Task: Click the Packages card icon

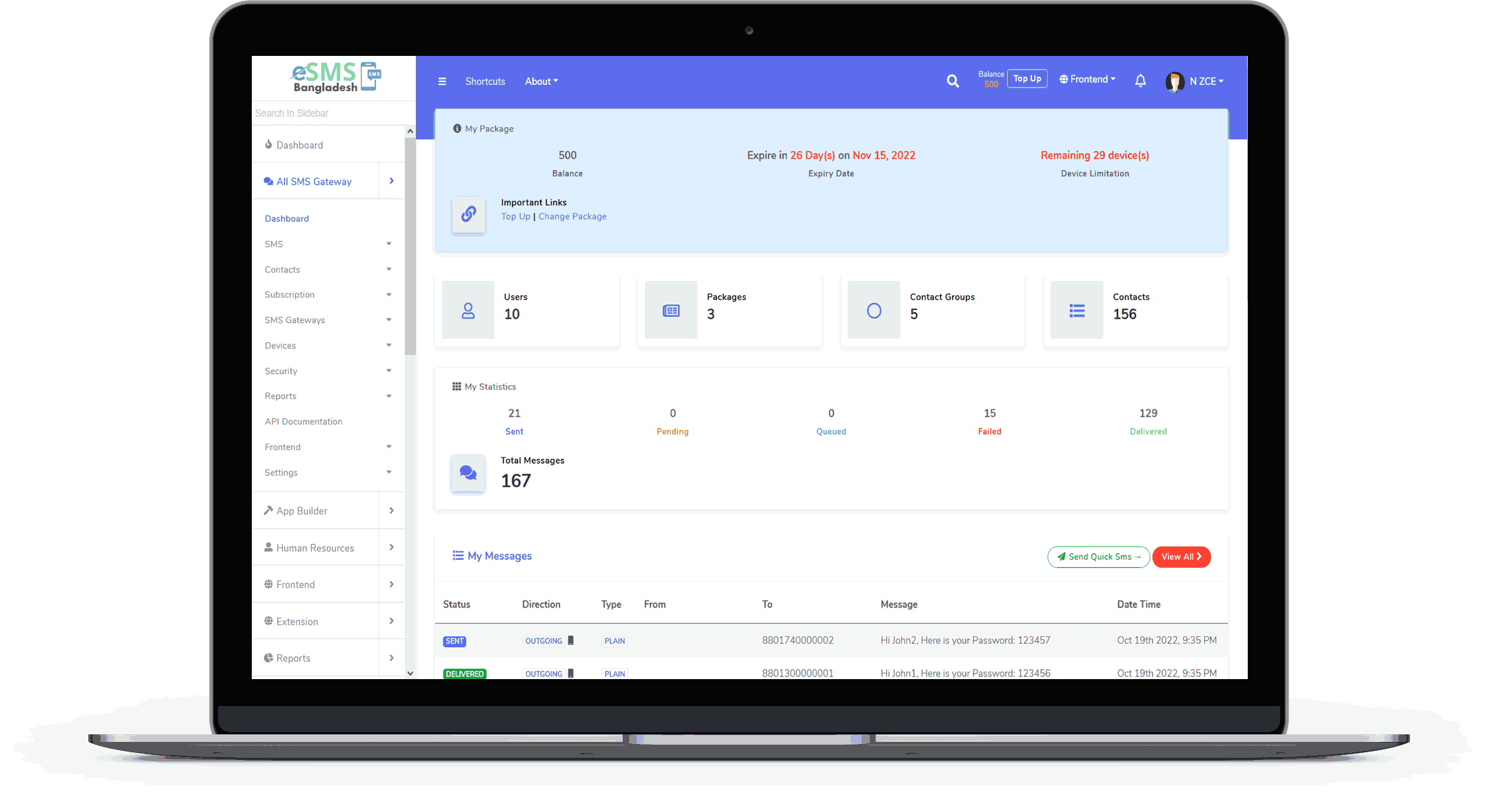Action: [670, 311]
